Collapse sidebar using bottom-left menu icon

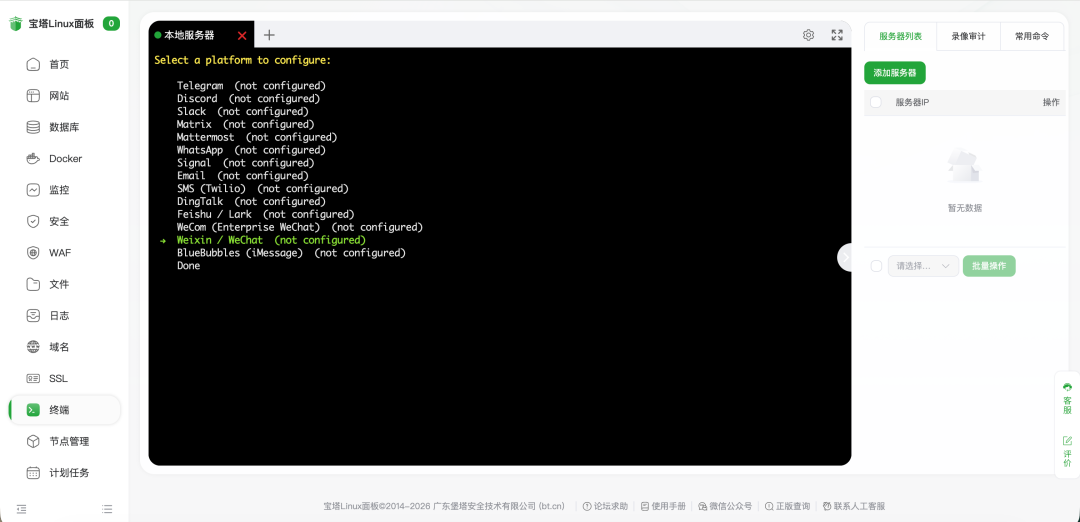[x=21, y=509]
